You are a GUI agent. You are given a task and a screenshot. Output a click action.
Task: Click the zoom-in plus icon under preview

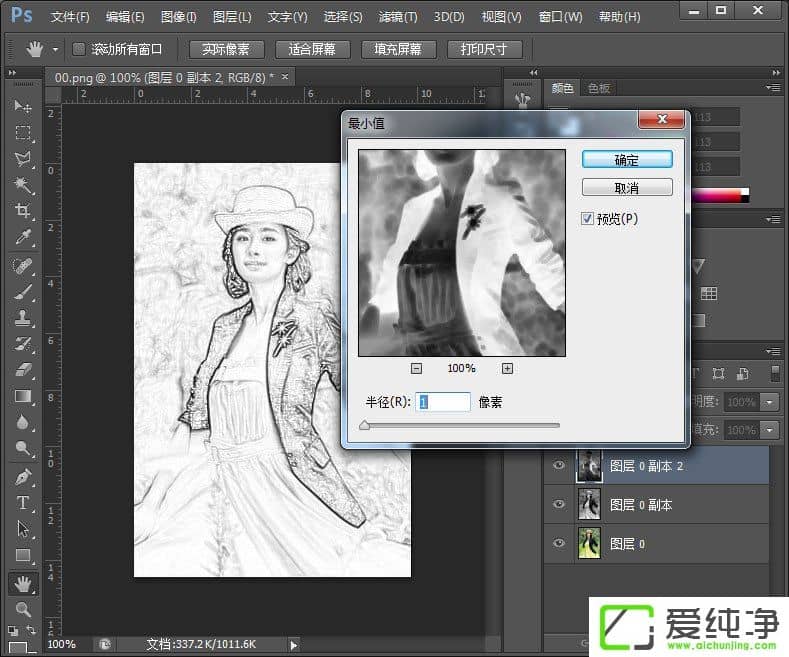(x=507, y=368)
